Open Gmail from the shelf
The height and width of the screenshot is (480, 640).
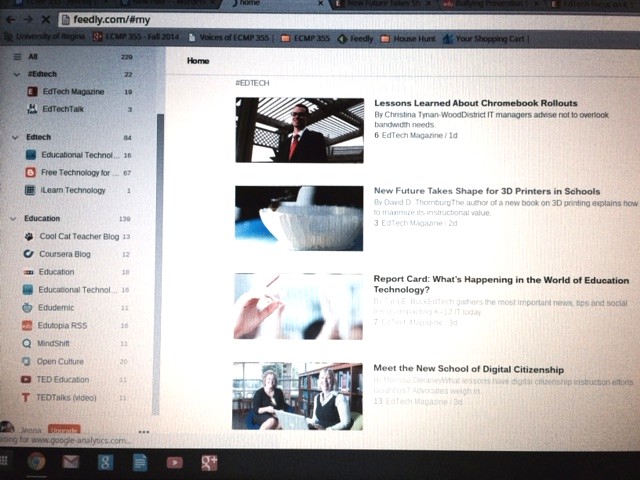coord(71,462)
